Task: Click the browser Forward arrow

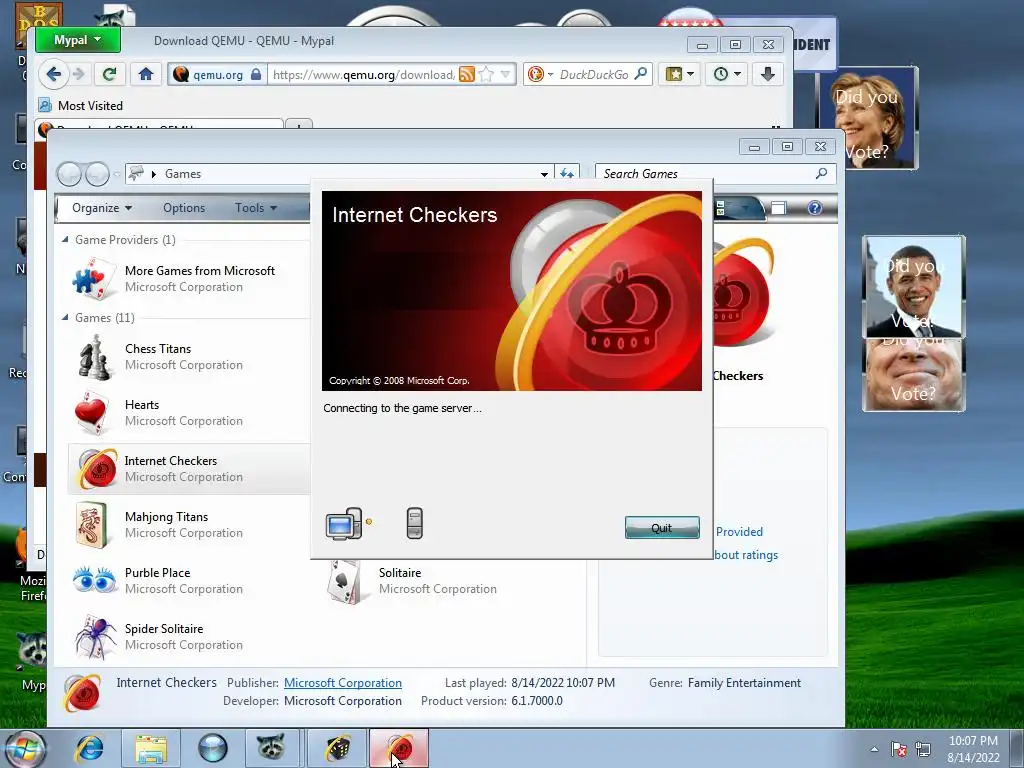Action: tap(79, 74)
